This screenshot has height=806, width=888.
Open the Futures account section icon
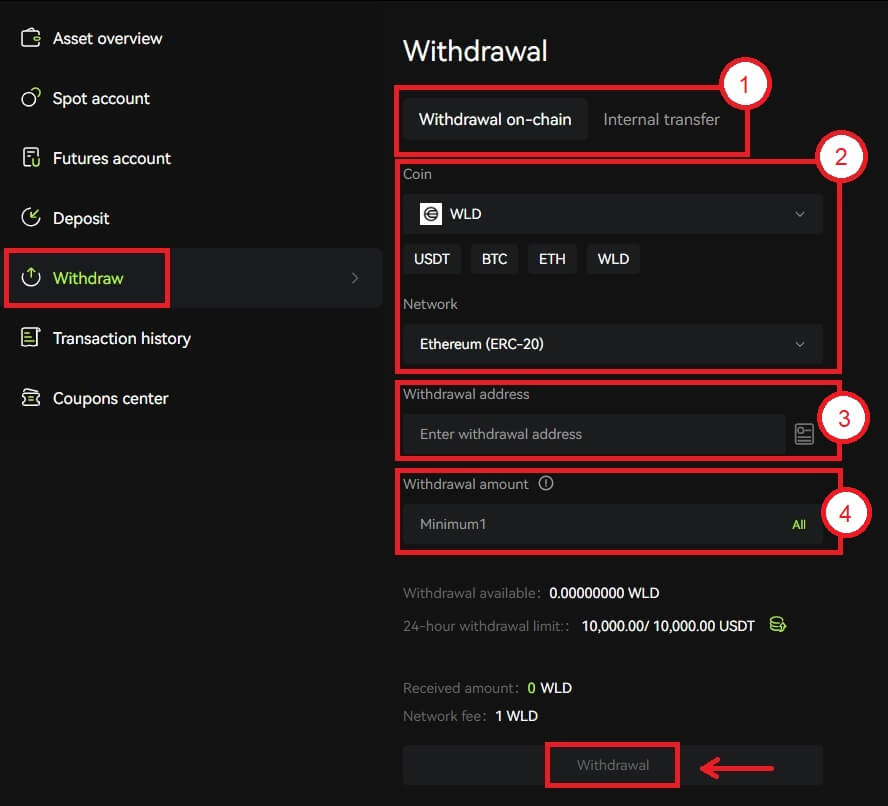coord(30,158)
